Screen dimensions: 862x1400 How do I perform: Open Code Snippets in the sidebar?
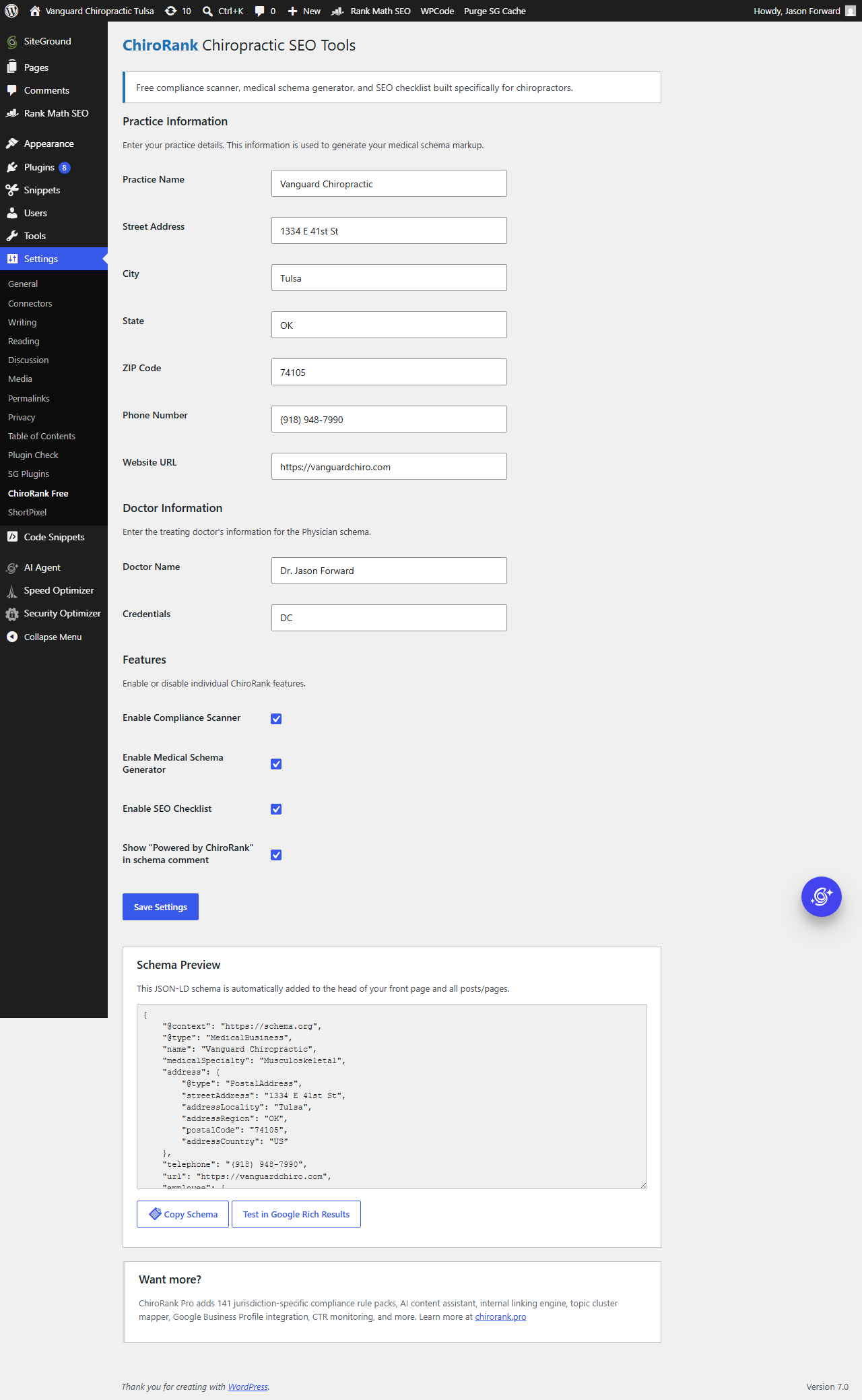click(54, 537)
